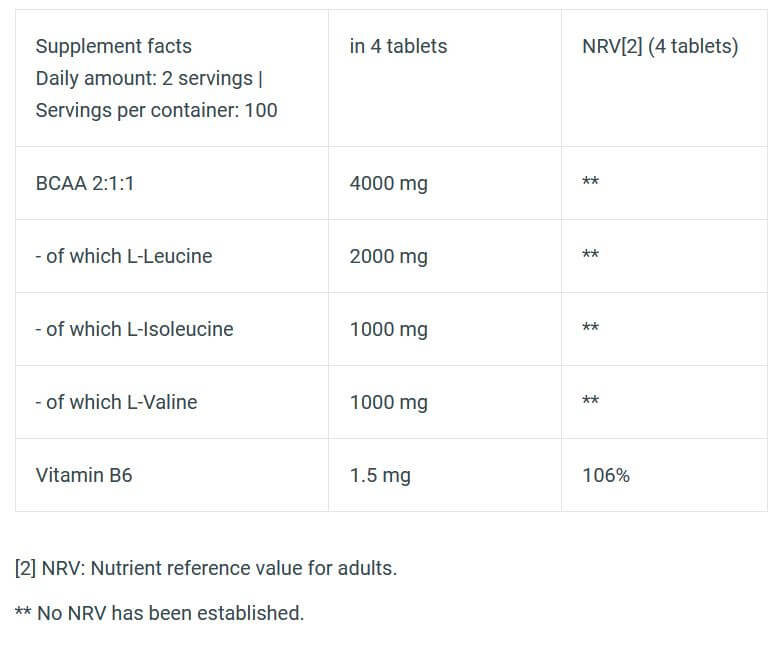
Task: Click the '[2] NRV: Nutrient reference value' footnote
Action: (x=206, y=568)
